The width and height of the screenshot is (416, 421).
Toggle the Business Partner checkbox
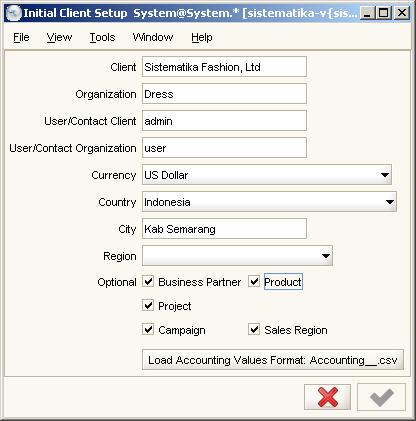148,282
